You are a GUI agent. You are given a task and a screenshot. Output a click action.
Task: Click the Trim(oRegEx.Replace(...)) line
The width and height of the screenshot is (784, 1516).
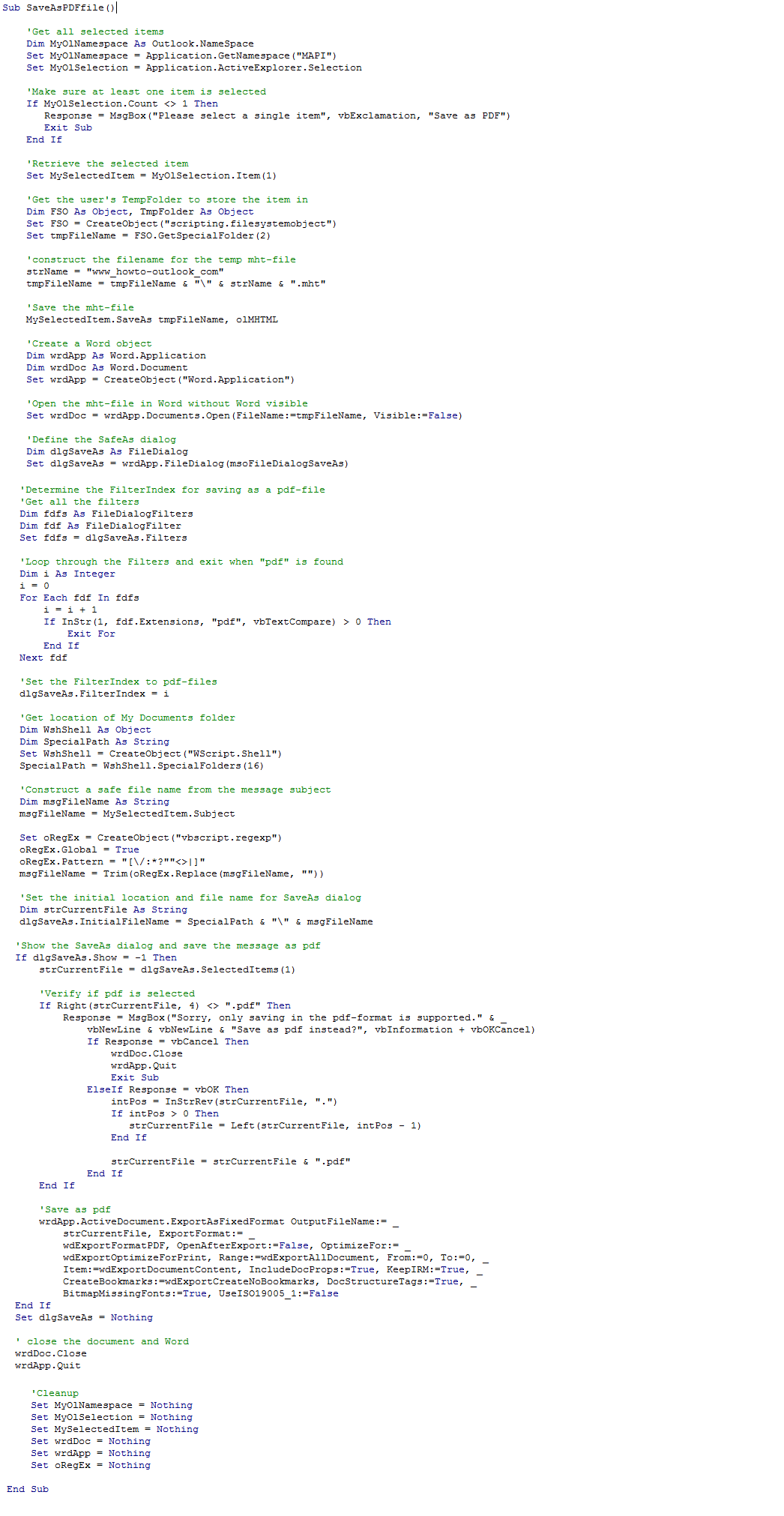[172, 873]
